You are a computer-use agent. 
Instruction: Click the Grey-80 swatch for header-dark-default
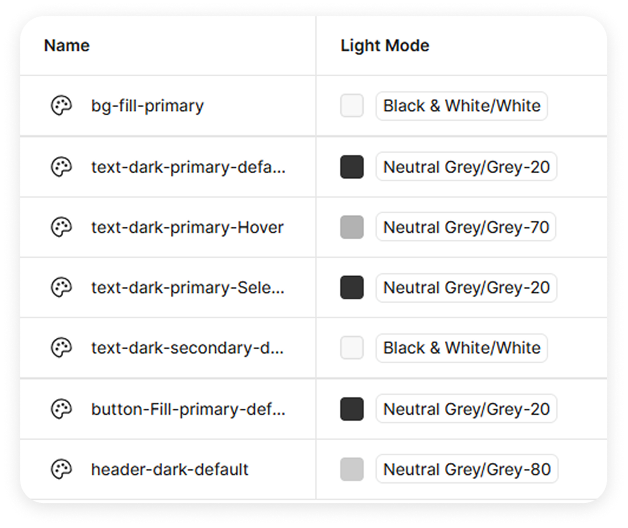click(352, 469)
